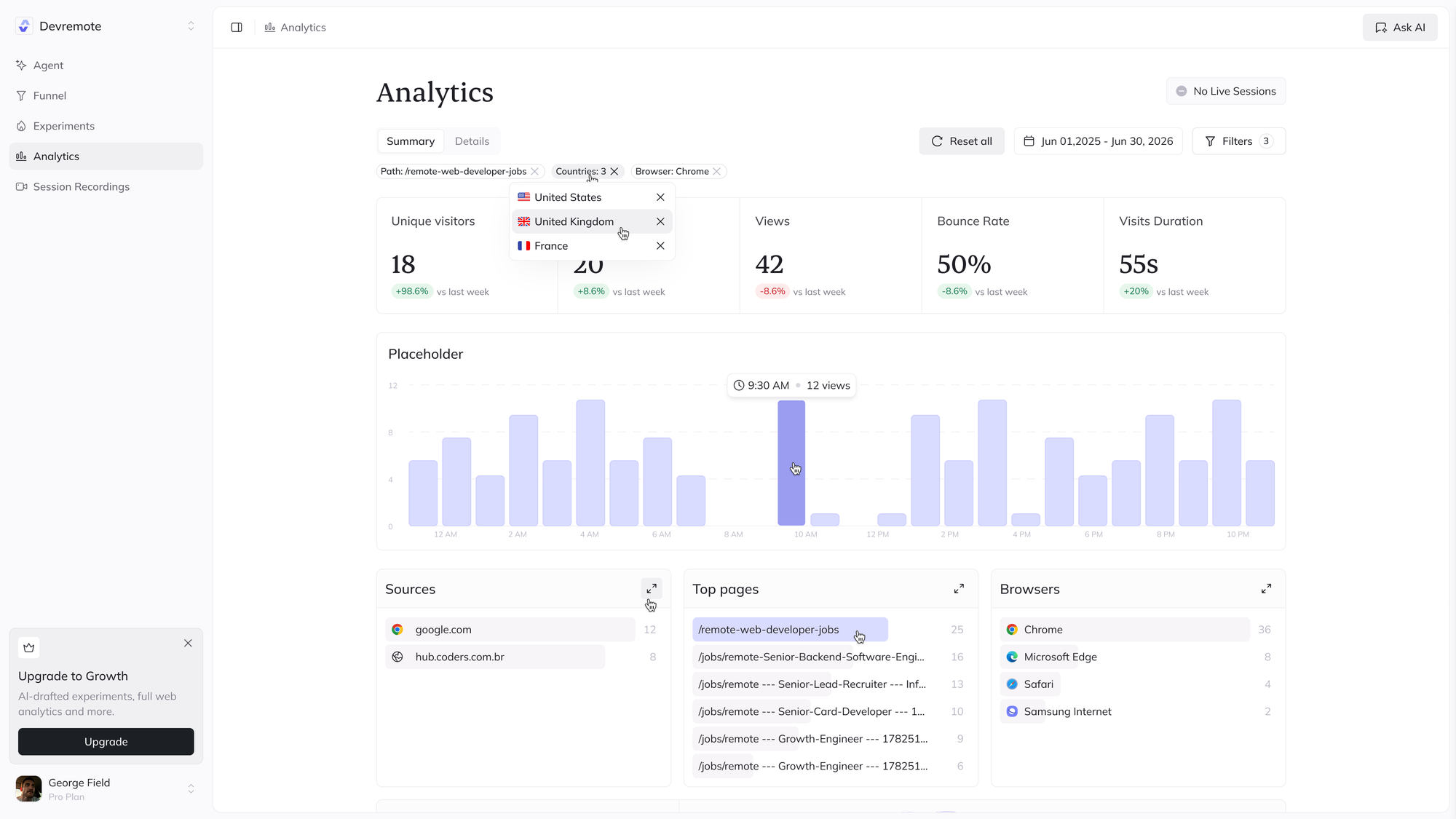The height and width of the screenshot is (819, 1456).
Task: Dismiss the Upgrade to Growth card
Action: [x=188, y=643]
